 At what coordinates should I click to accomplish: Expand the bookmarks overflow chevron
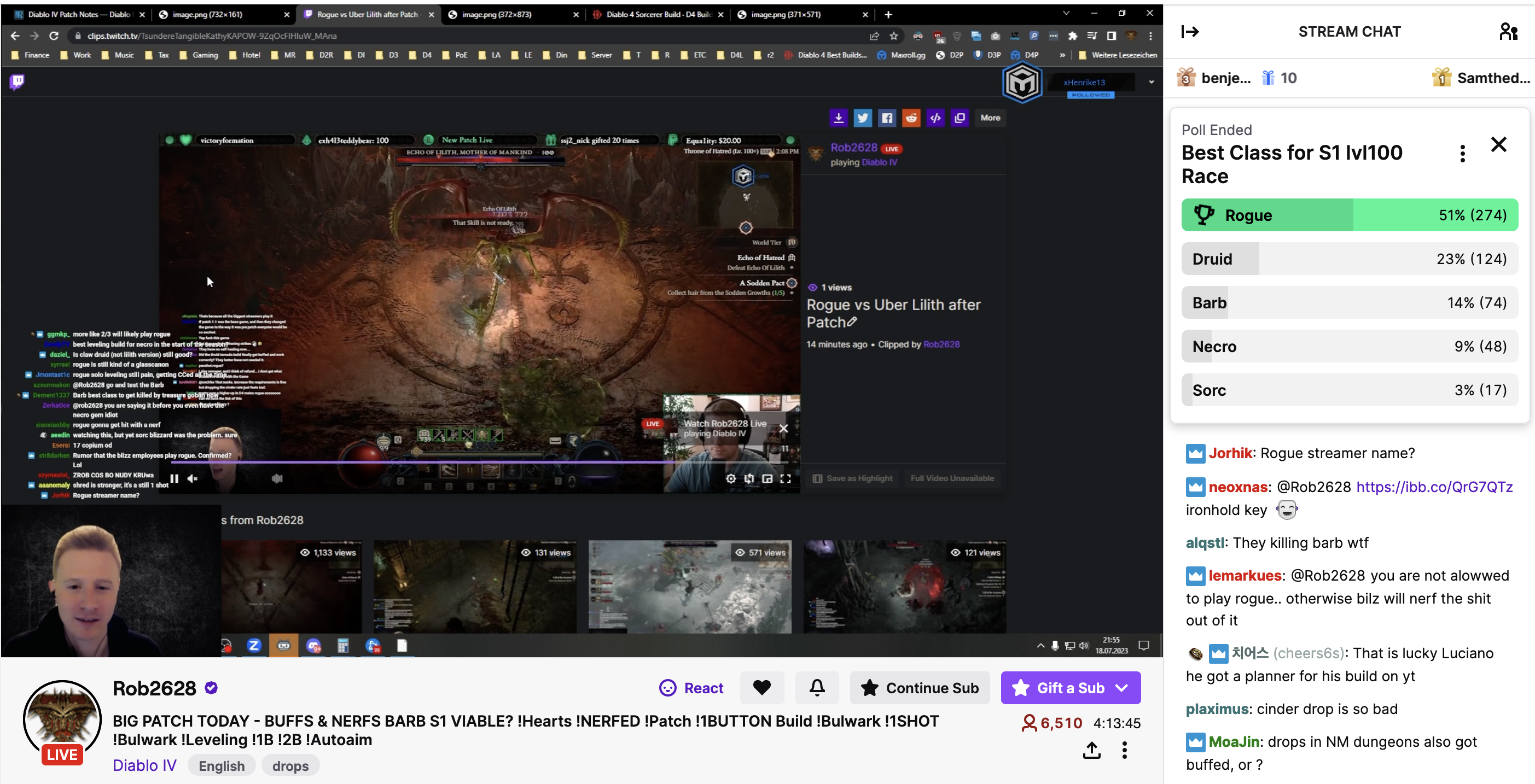1062,55
